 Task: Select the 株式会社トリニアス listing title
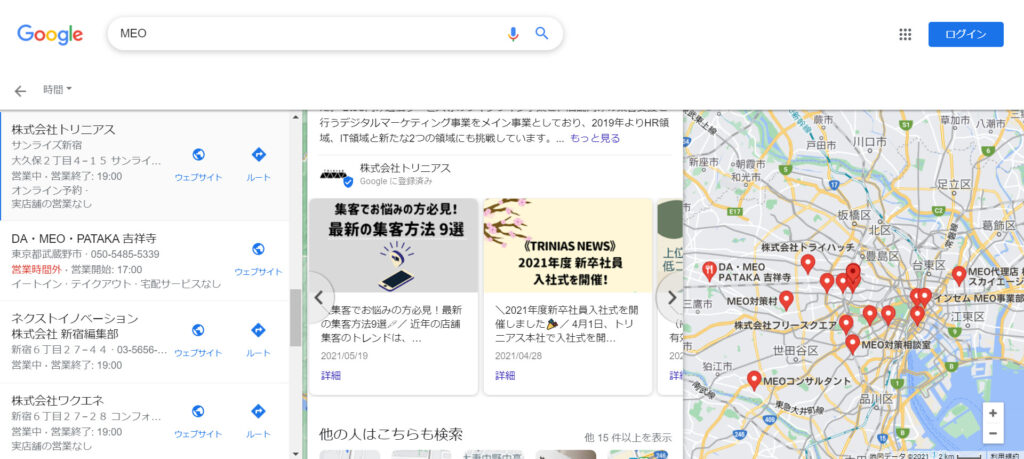pos(63,129)
